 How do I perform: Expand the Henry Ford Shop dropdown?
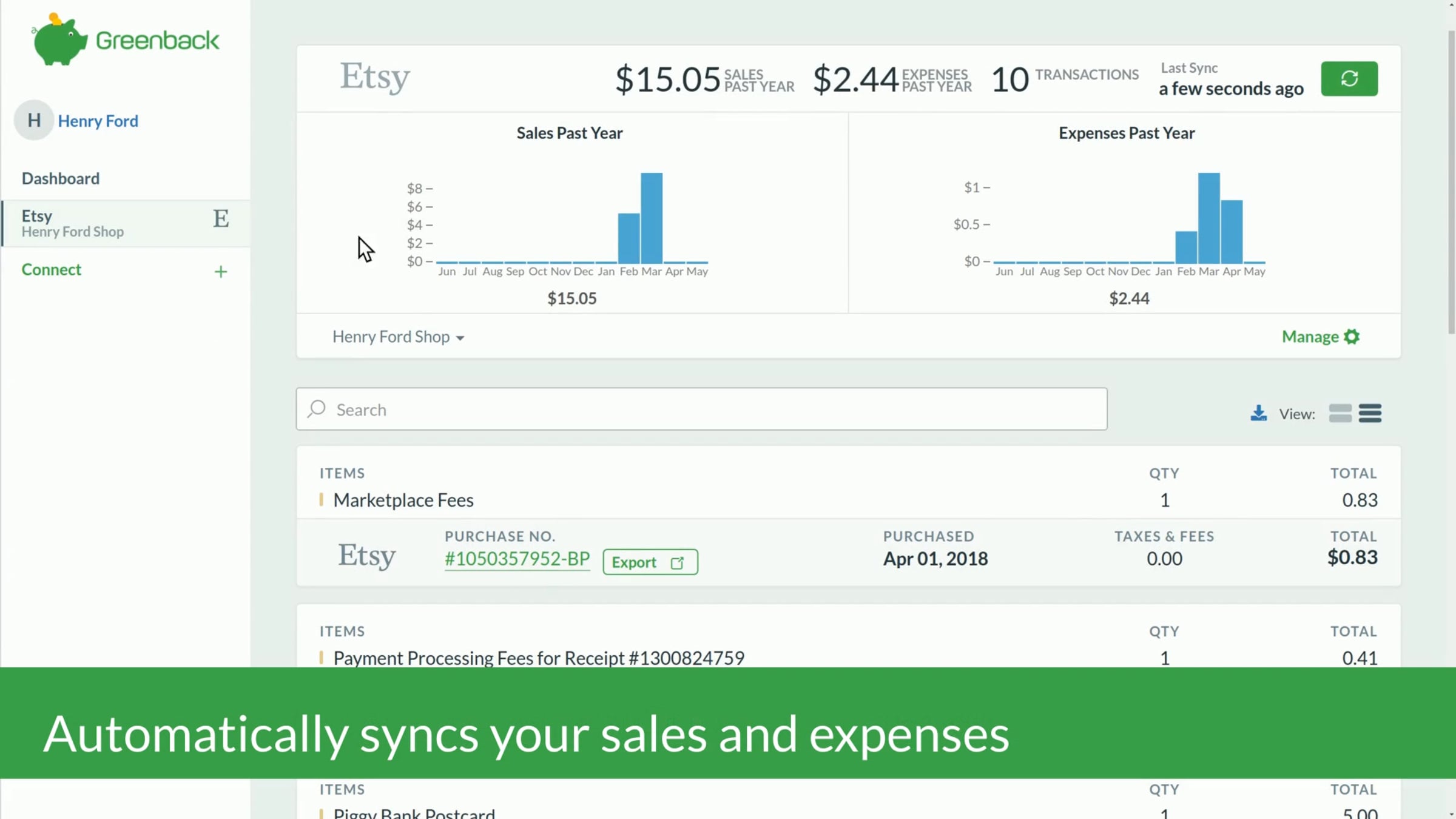tap(398, 337)
